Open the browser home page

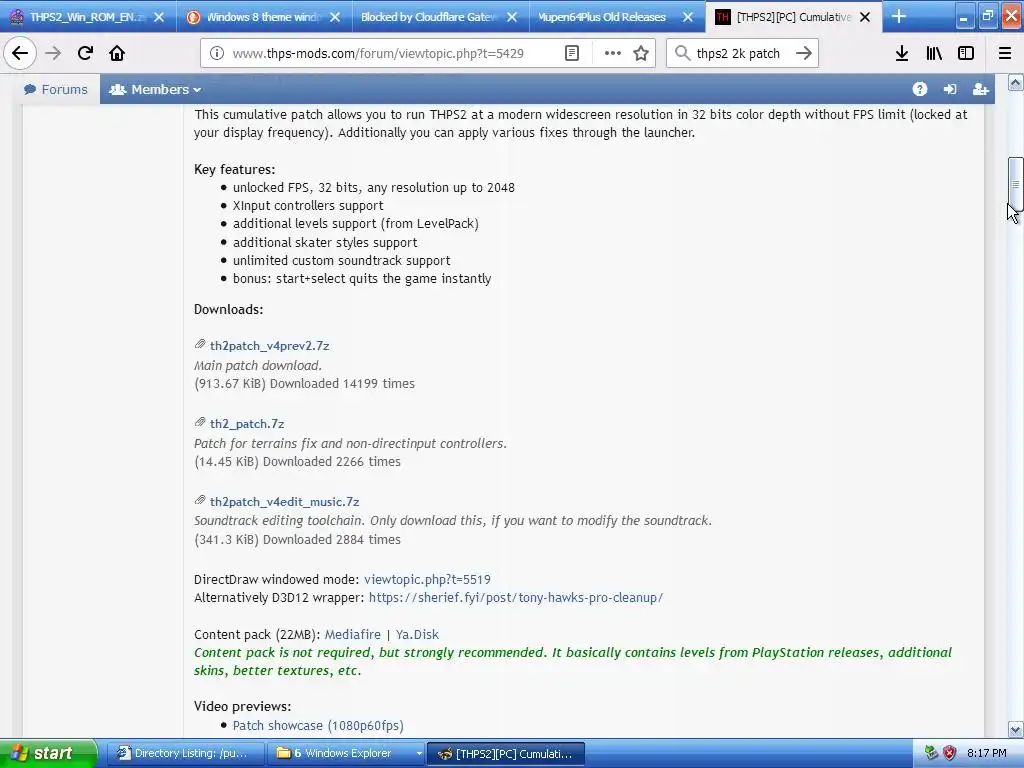[117, 53]
